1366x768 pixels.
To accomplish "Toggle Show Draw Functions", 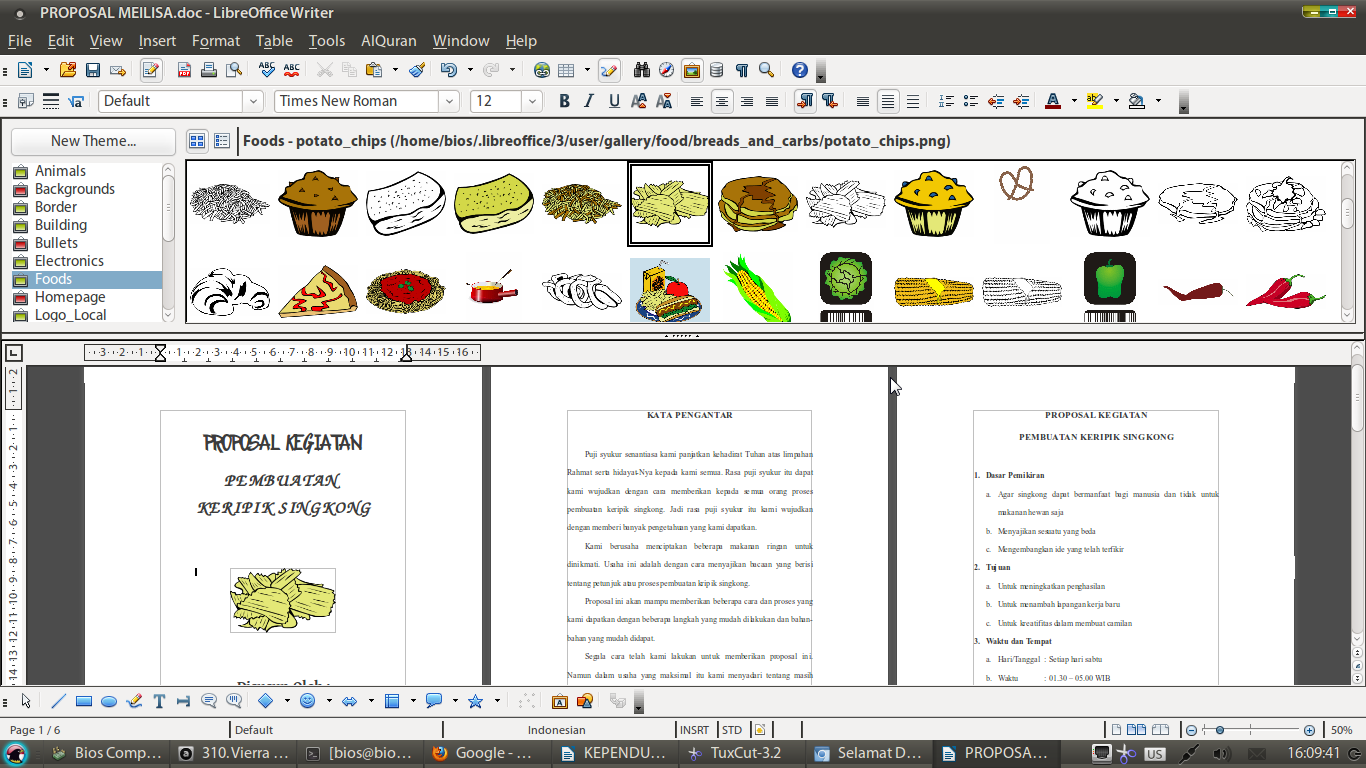I will [x=609, y=70].
